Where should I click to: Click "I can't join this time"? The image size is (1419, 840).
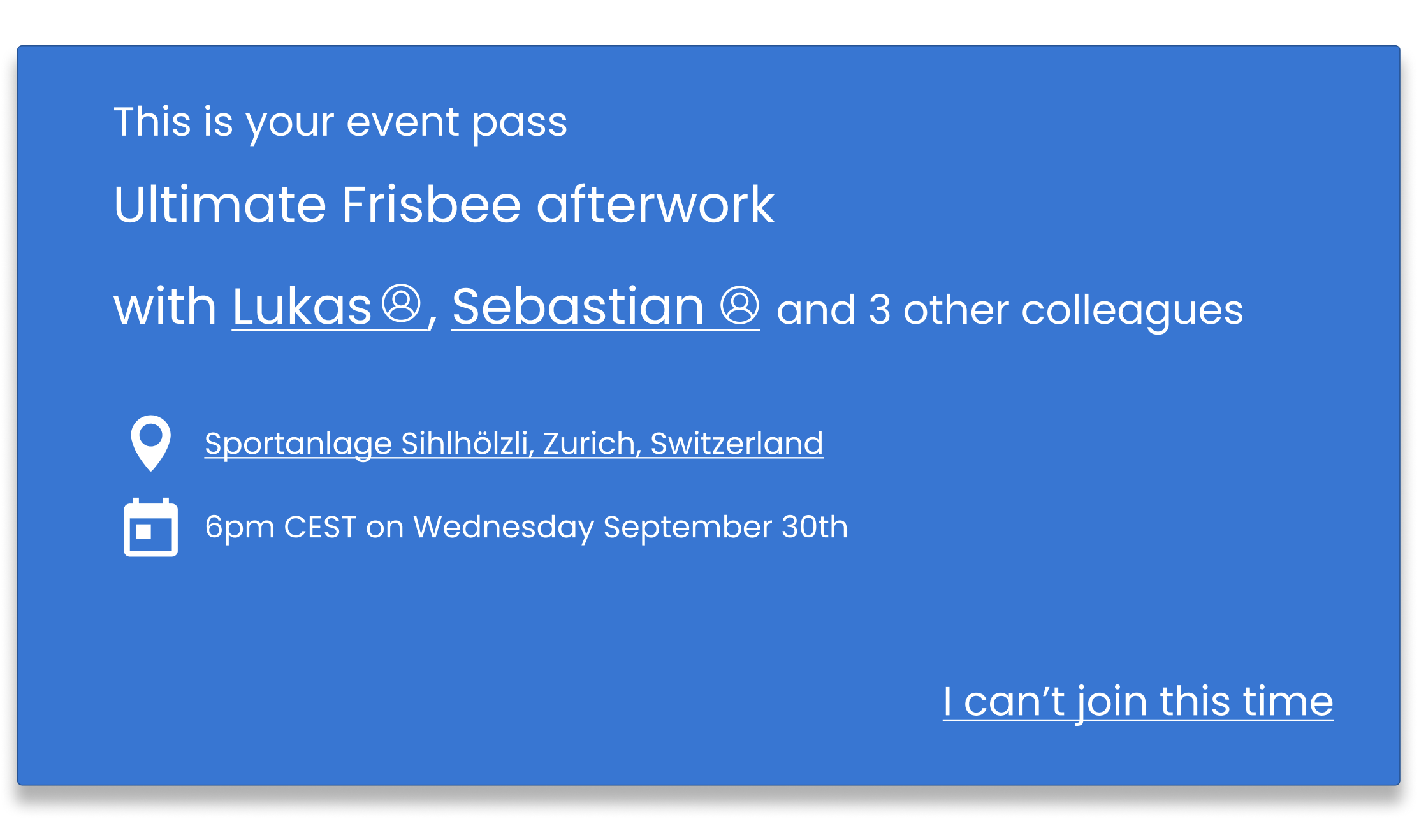pyautogui.click(x=1138, y=701)
